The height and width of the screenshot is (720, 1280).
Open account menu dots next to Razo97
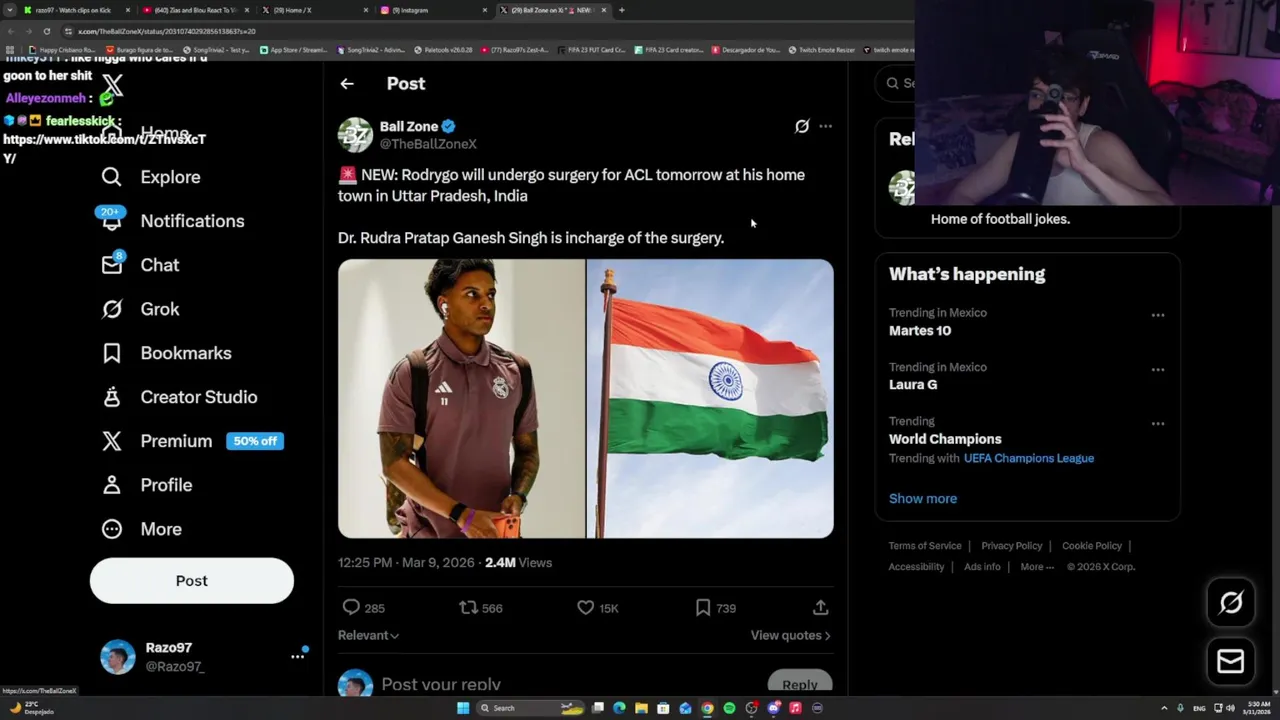point(298,656)
